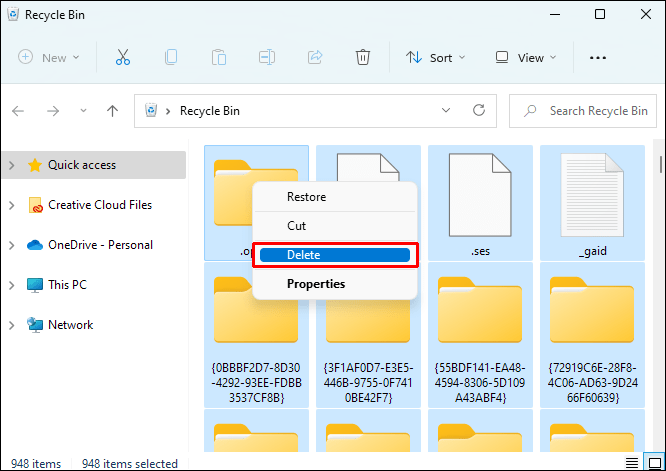Click the Search Recycle Bin field
This screenshot has width=666, height=471.
coord(583,111)
